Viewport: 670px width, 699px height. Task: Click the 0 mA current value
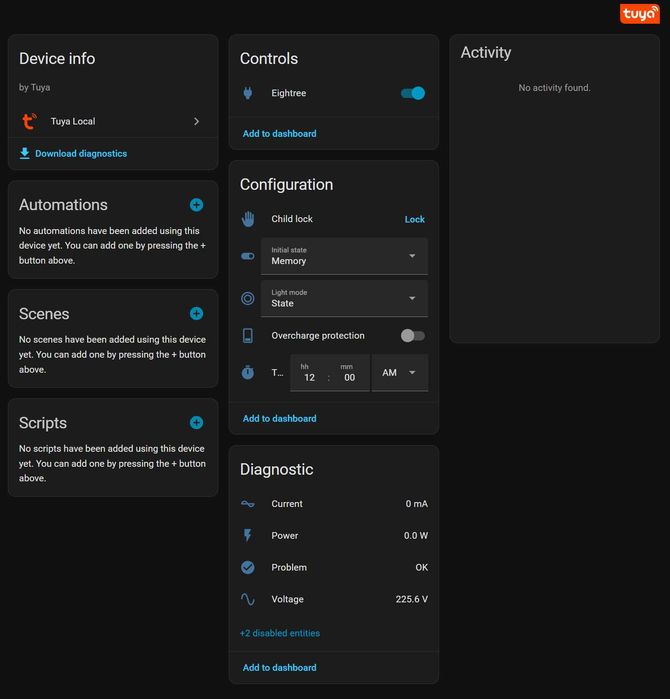pyautogui.click(x=416, y=504)
